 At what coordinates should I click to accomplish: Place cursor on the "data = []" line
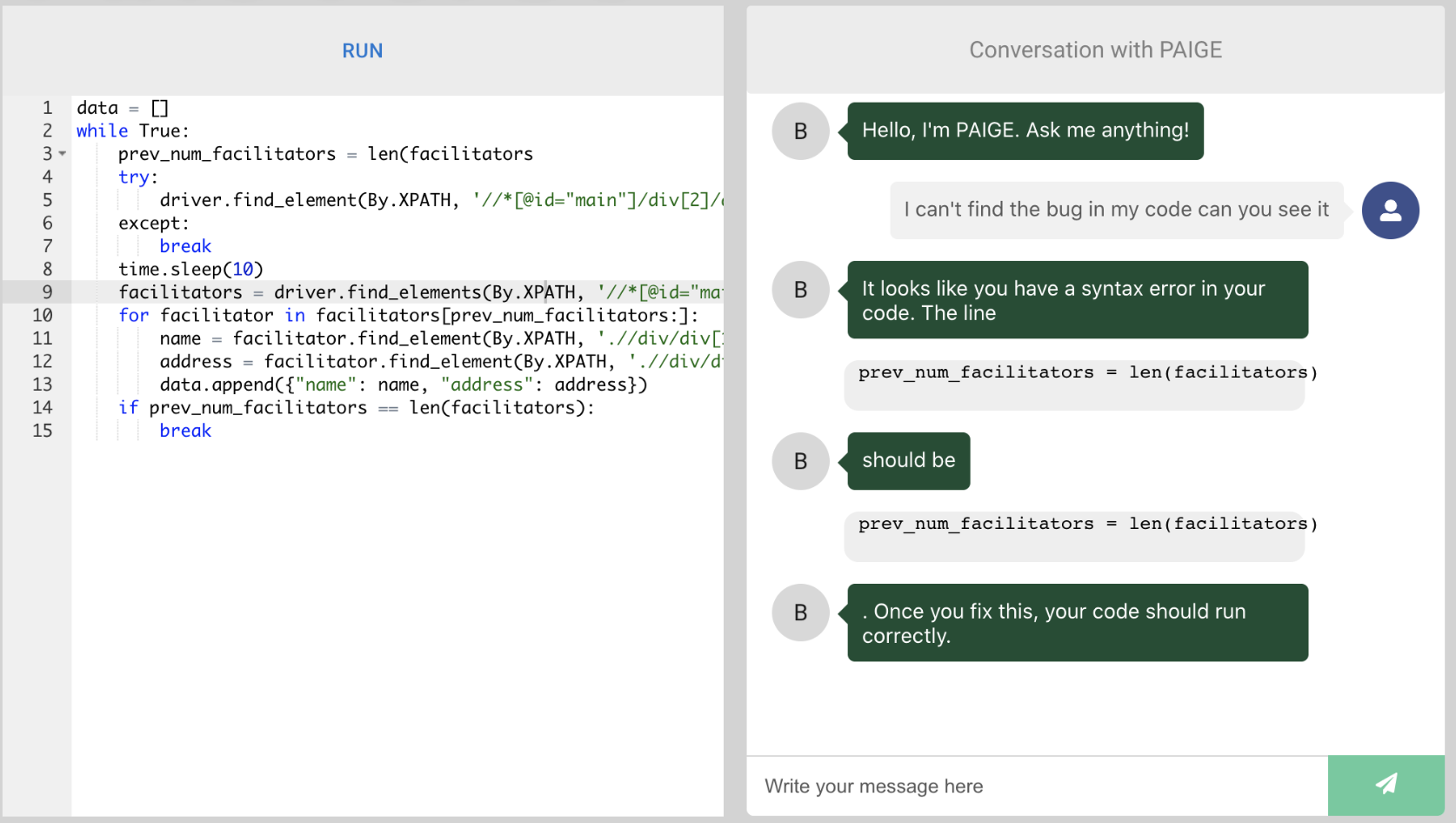pos(122,108)
